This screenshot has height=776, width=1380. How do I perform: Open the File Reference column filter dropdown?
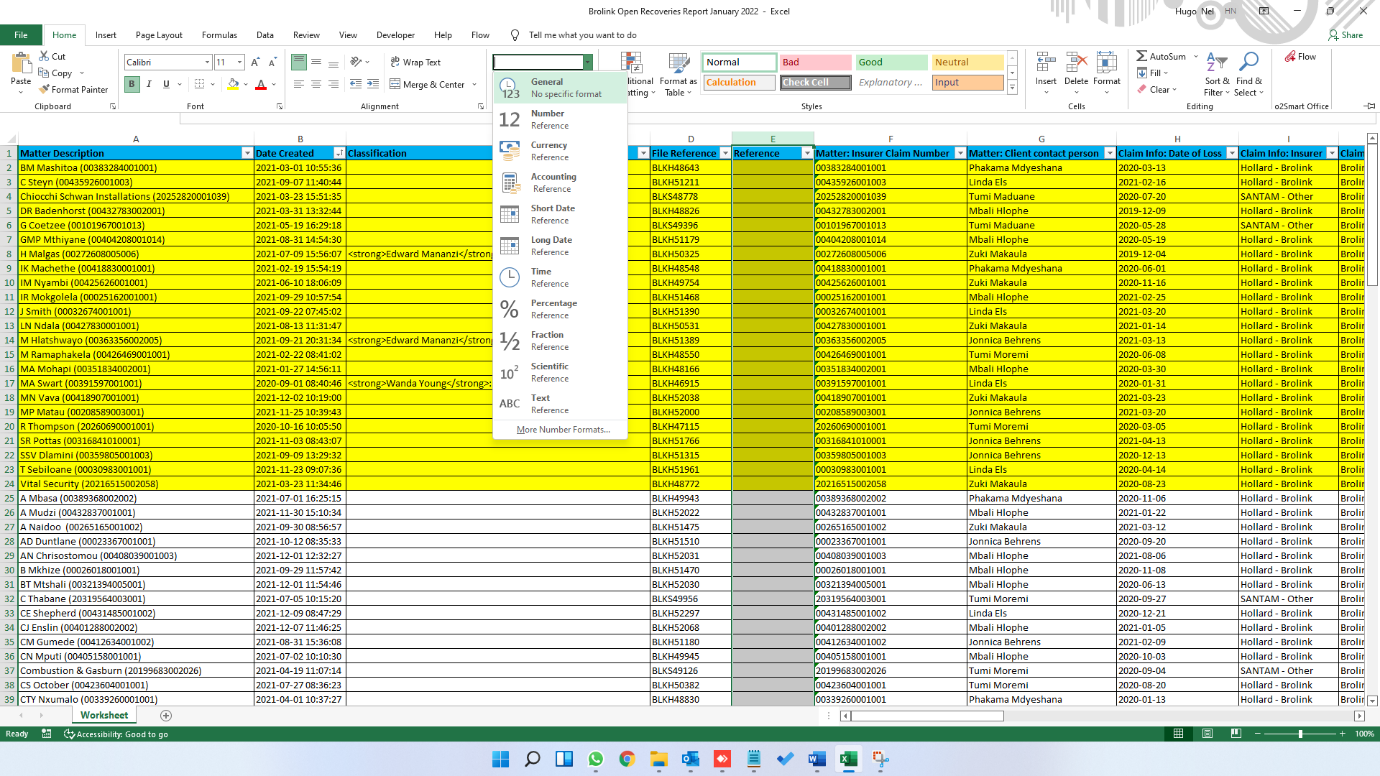(x=725, y=153)
